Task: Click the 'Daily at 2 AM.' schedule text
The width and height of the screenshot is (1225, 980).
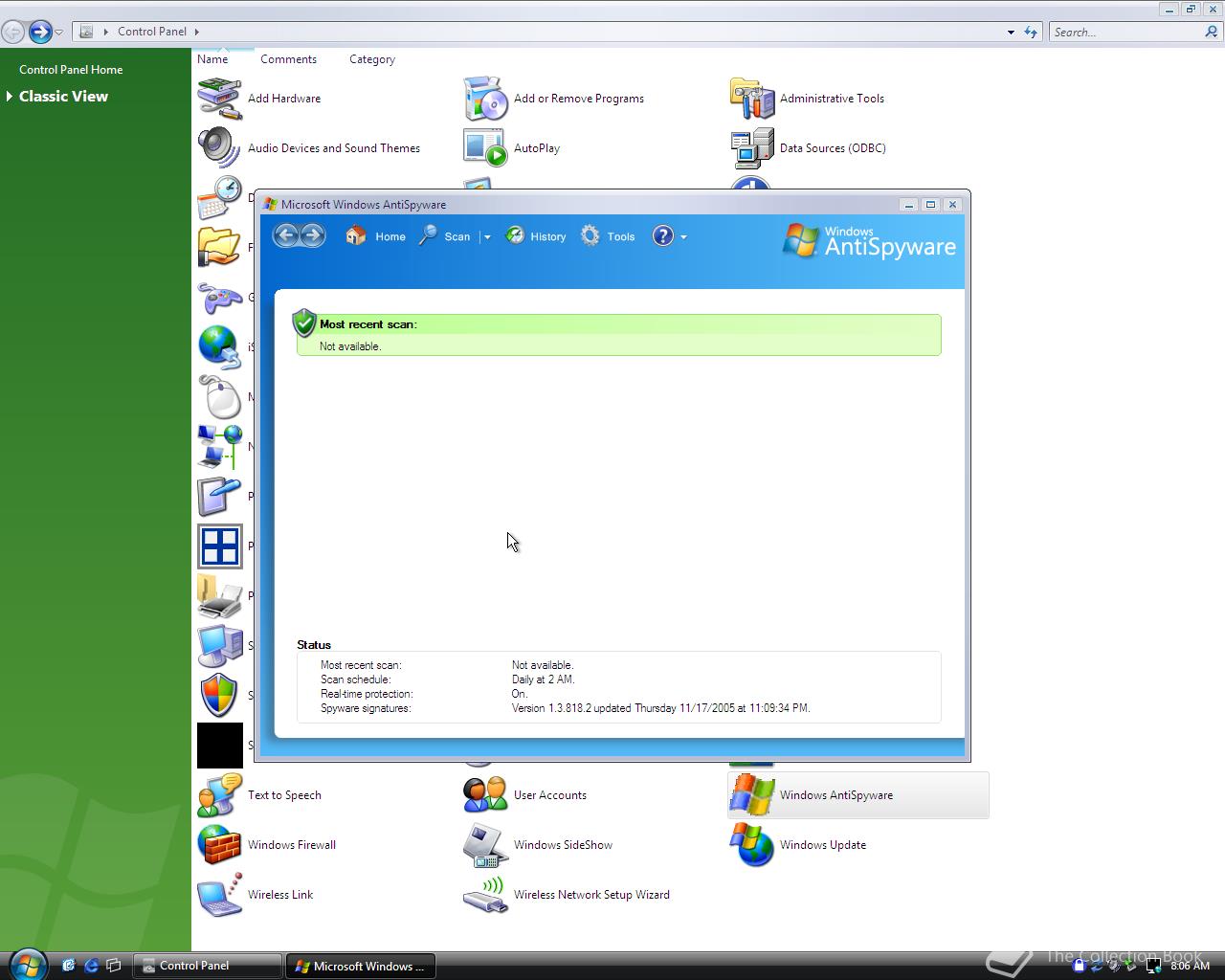Action: point(543,679)
